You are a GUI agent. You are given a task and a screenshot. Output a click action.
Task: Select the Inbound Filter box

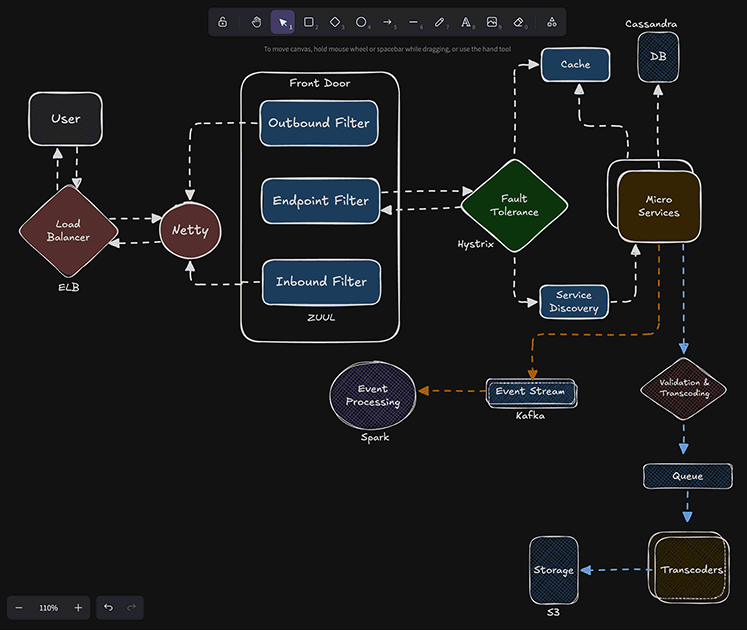click(x=322, y=282)
